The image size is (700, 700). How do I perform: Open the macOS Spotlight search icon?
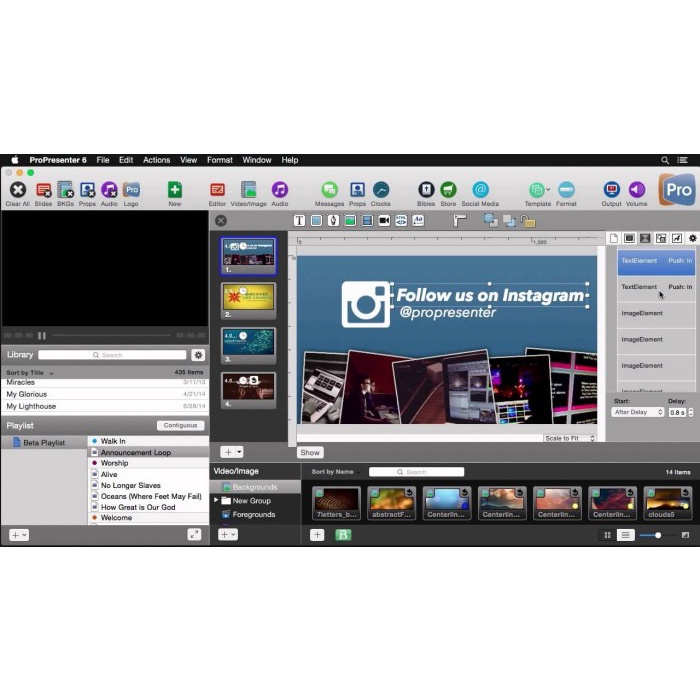coord(665,160)
